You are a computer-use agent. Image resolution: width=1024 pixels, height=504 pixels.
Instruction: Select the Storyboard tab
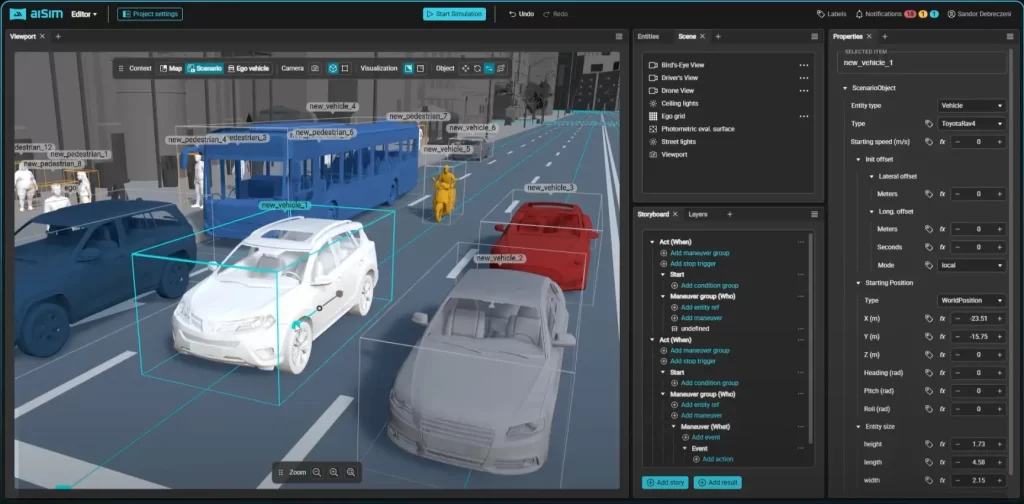point(653,214)
